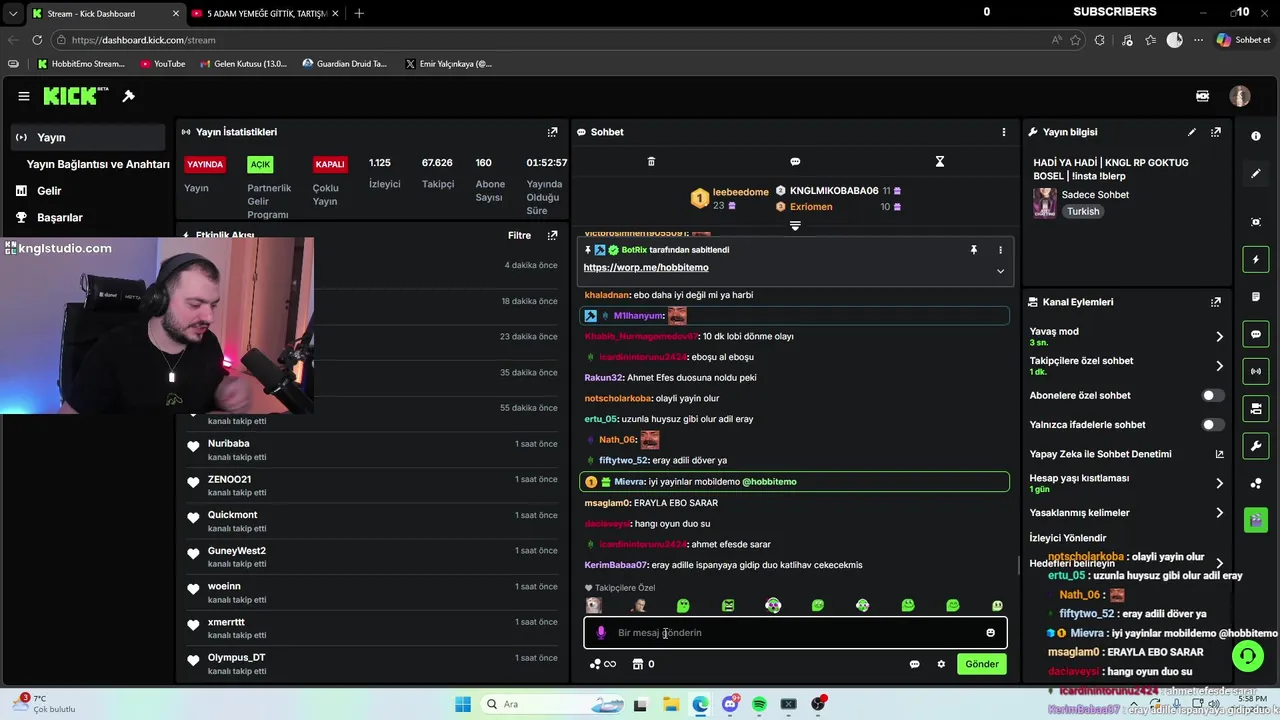
Task: Expand the Yavaş mod setting
Action: click(x=1219, y=337)
